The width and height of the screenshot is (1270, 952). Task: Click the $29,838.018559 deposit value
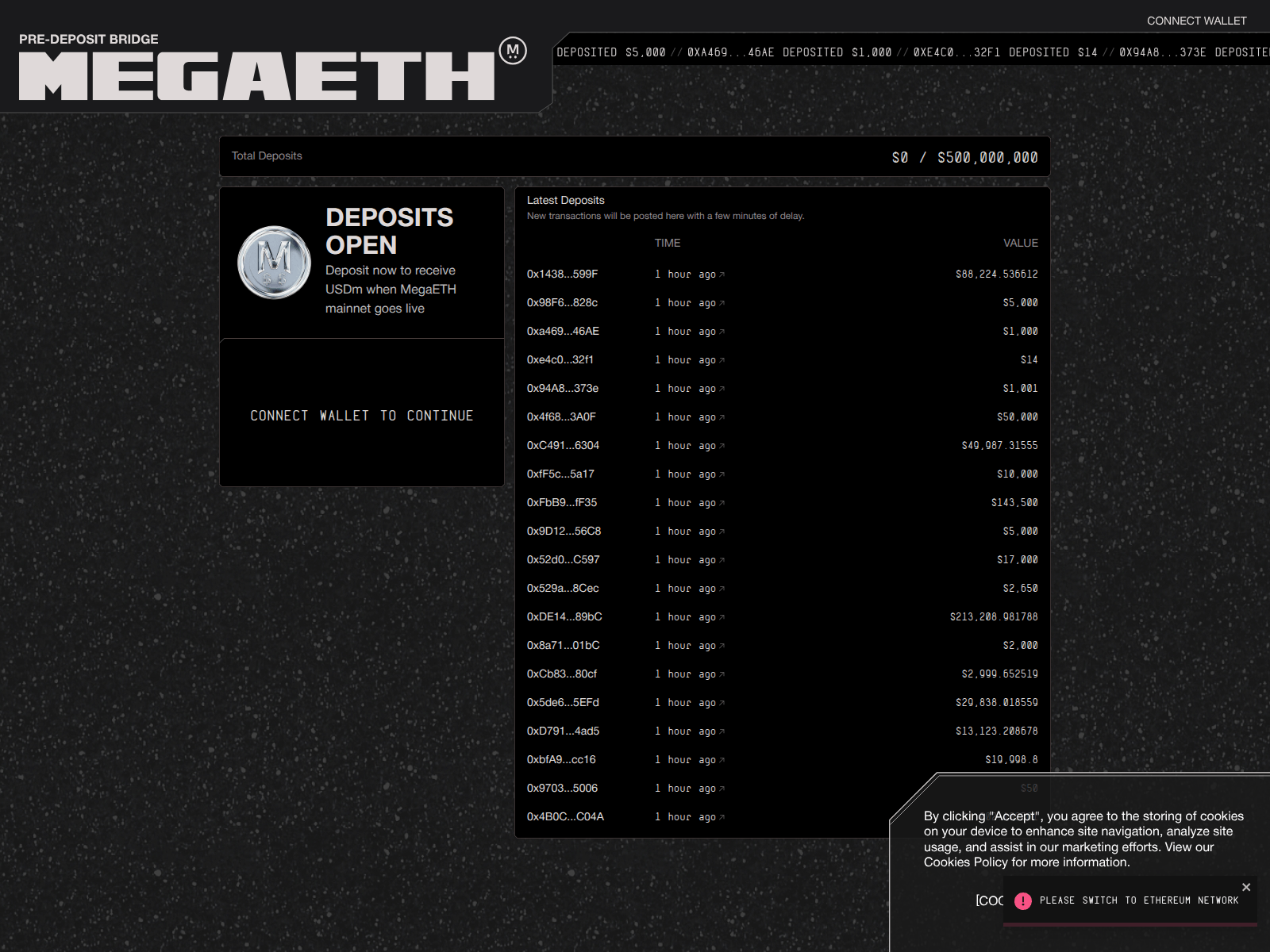pyautogui.click(x=997, y=703)
